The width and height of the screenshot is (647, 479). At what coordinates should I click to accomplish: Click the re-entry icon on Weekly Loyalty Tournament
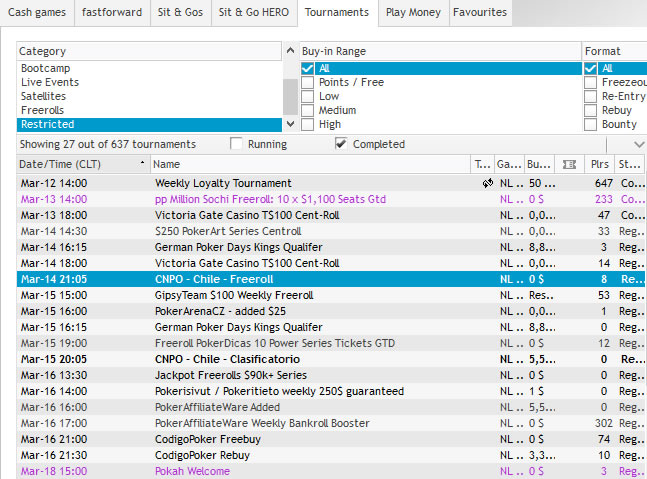487,183
